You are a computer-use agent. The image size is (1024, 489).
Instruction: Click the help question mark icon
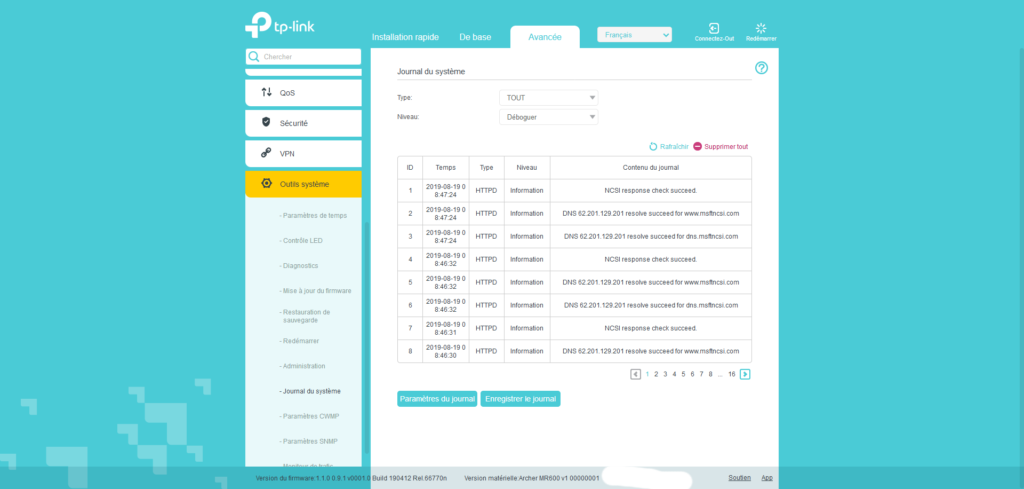coord(761,68)
